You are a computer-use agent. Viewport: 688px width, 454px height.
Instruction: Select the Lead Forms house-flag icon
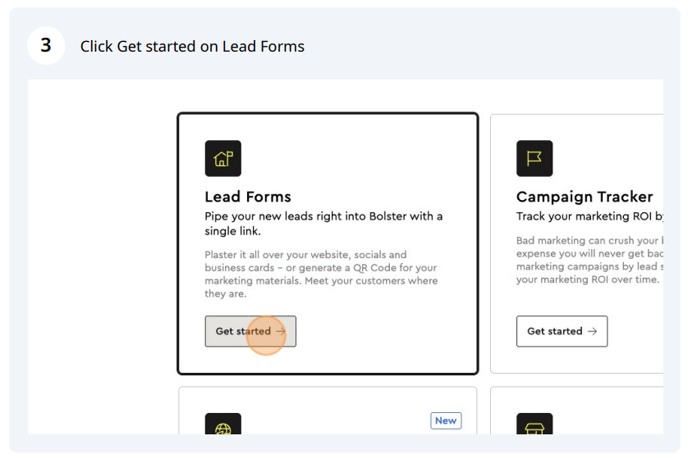click(223, 158)
